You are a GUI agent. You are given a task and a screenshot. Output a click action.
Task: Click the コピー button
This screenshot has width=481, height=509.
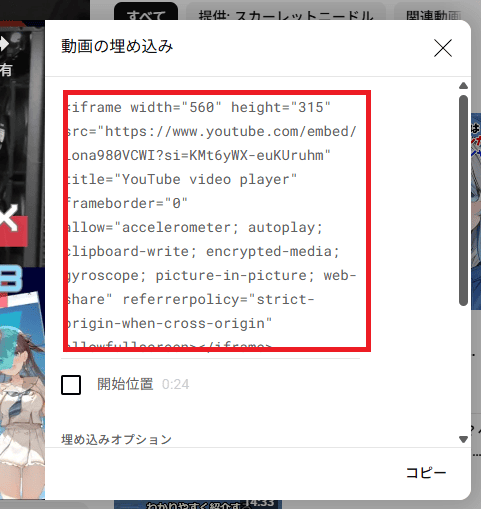426,473
